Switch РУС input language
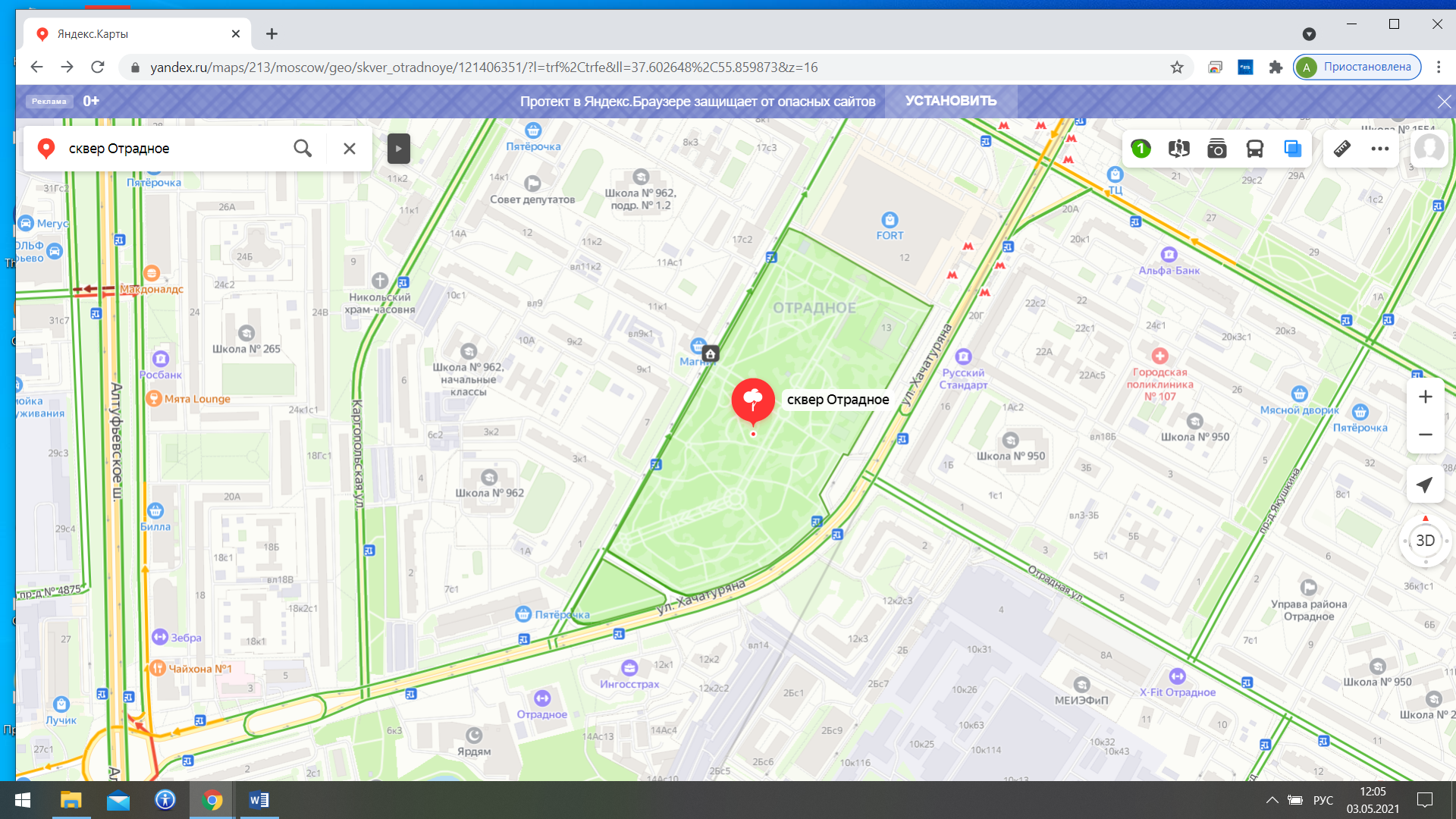 (1323, 800)
